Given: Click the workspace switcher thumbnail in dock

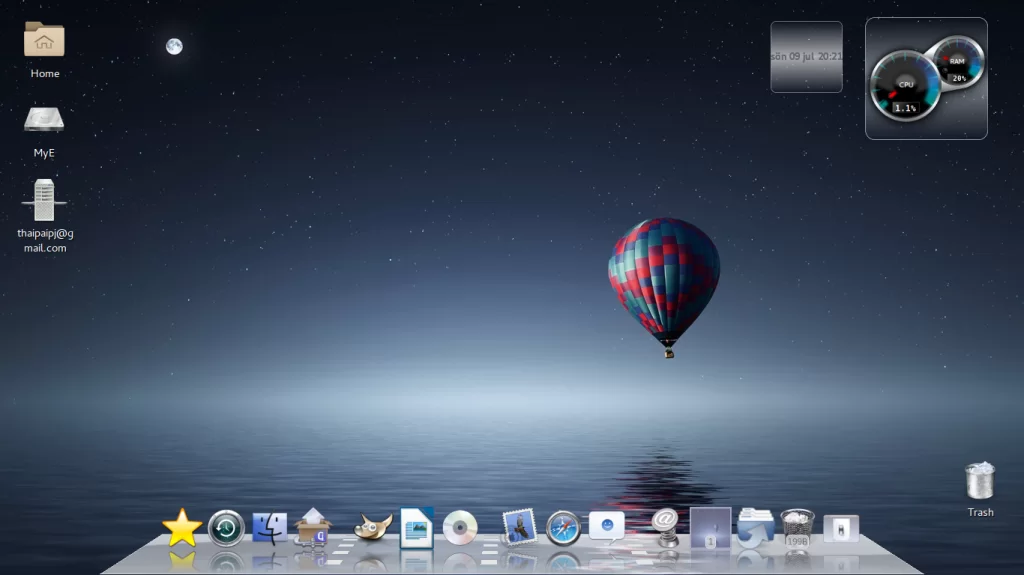Looking at the screenshot, I should [x=710, y=527].
